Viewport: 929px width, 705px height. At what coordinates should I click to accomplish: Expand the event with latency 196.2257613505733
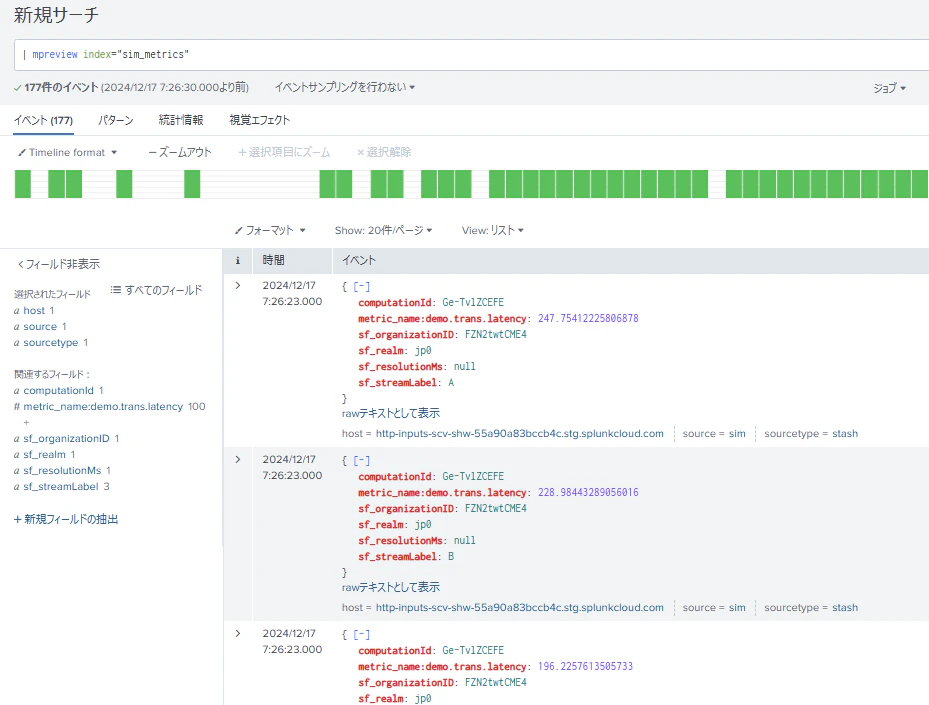(238, 634)
